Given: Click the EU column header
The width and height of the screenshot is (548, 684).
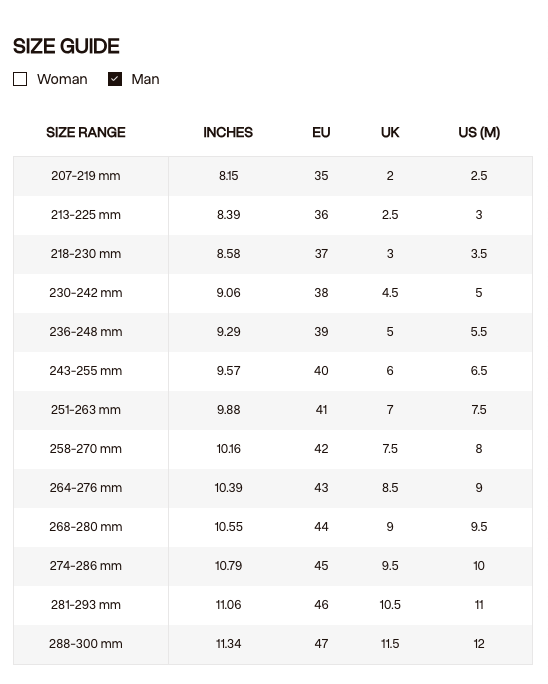Looking at the screenshot, I should [321, 132].
